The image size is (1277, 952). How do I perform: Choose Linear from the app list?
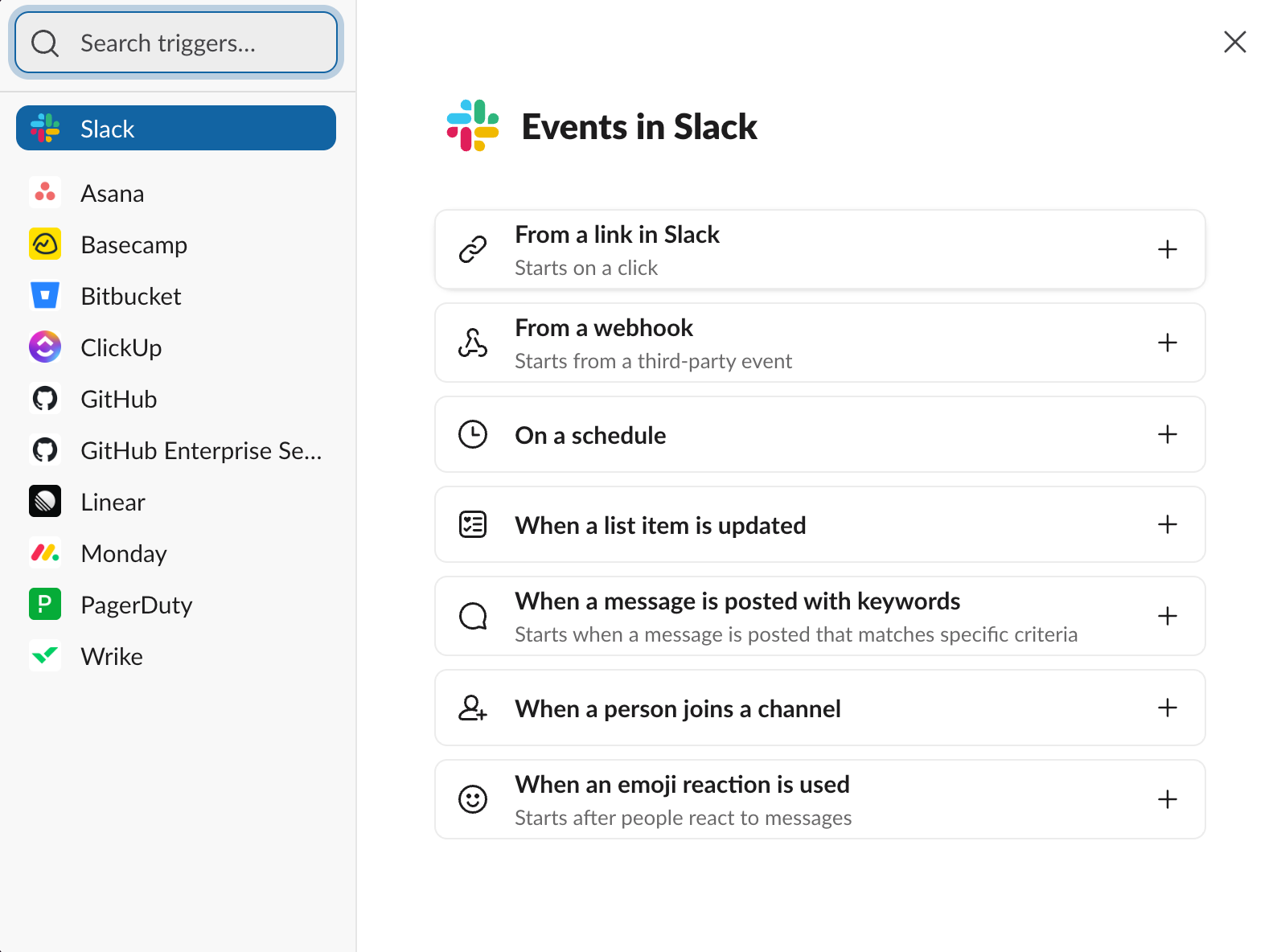point(176,502)
